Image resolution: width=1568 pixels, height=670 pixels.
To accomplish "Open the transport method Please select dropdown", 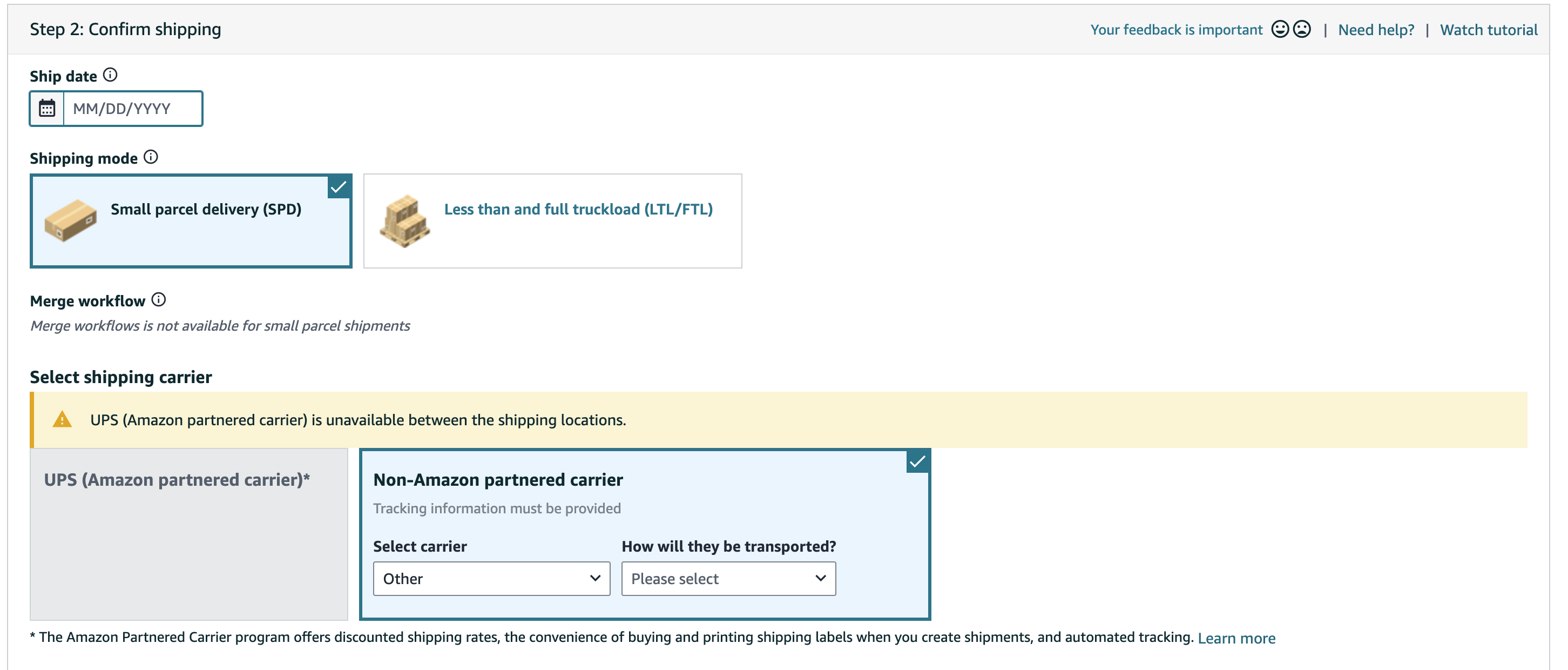I will tap(728, 579).
